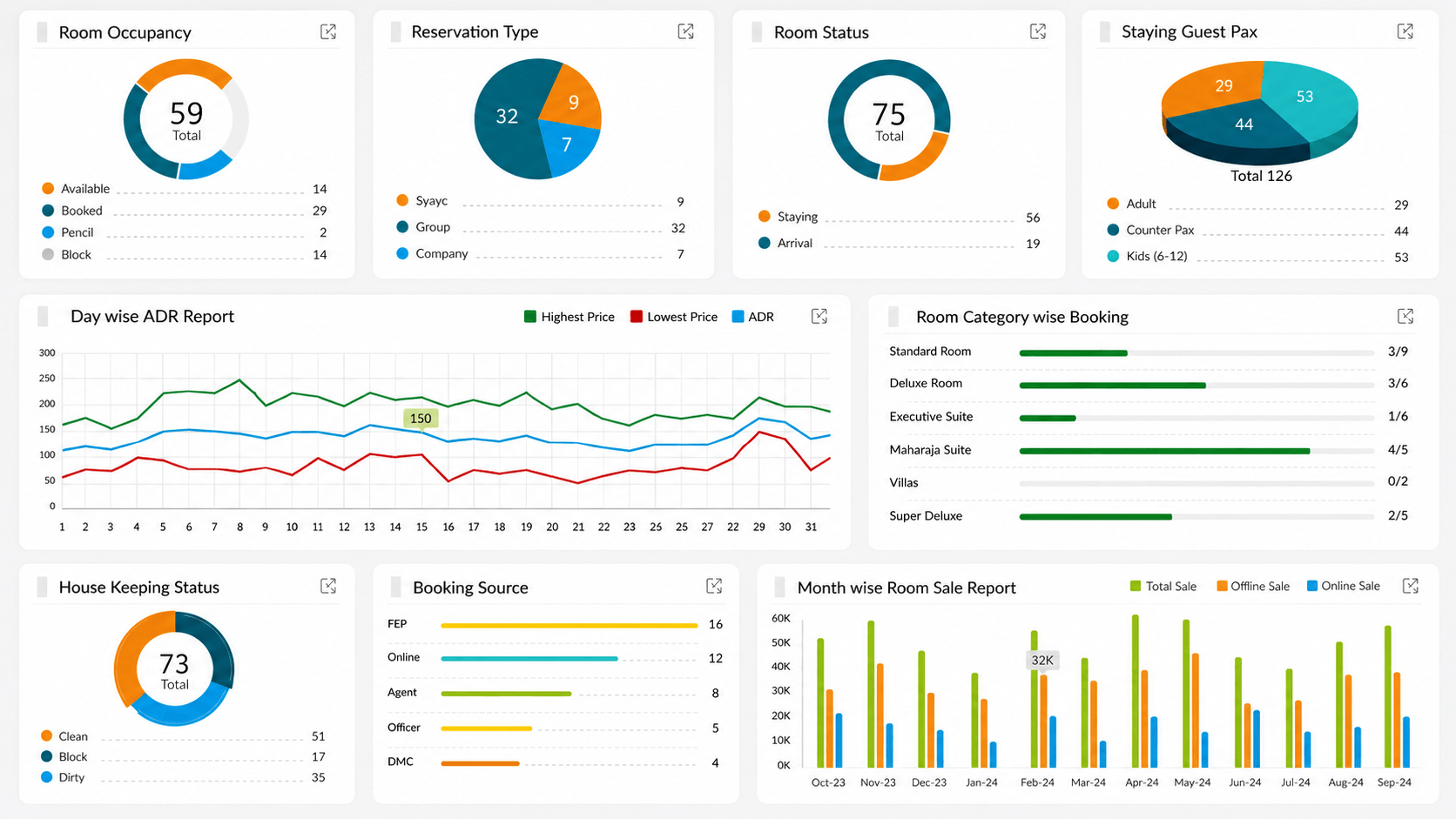1456x819 pixels.
Task: Click the "Staying" label in Room Status
Action: [798, 217]
